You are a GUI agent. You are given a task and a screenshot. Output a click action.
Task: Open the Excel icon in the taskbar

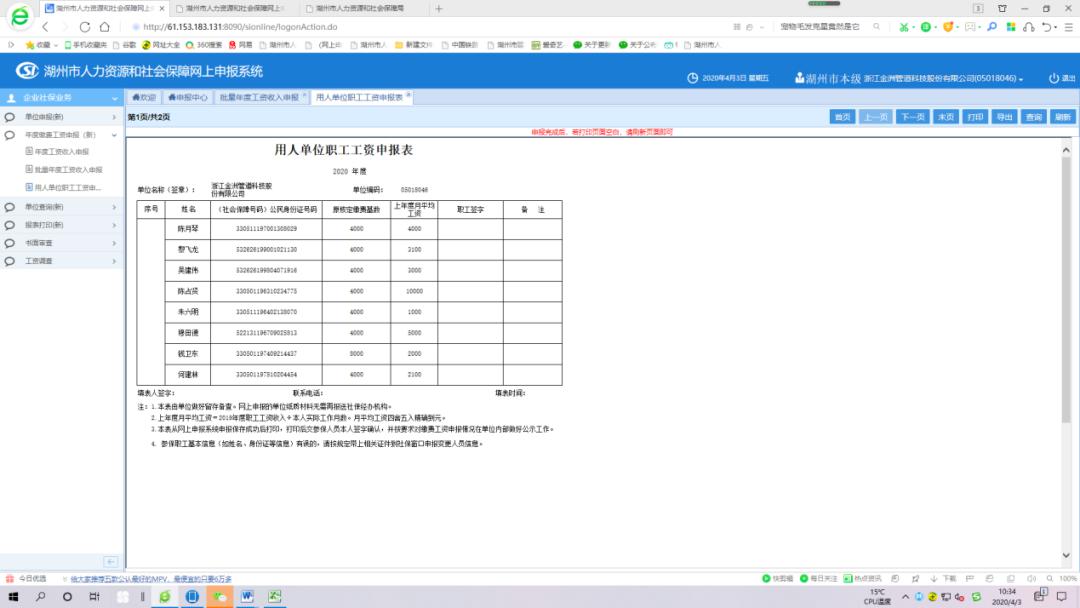click(x=274, y=596)
